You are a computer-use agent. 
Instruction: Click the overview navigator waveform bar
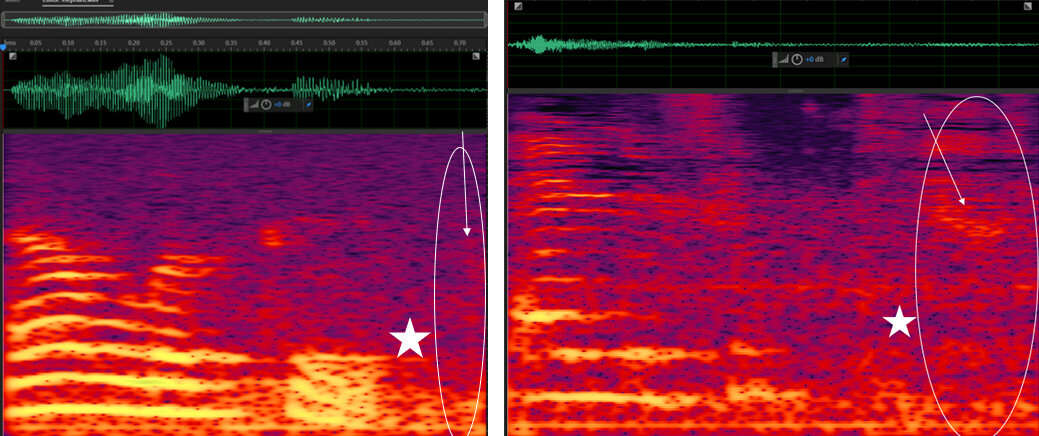pos(244,20)
